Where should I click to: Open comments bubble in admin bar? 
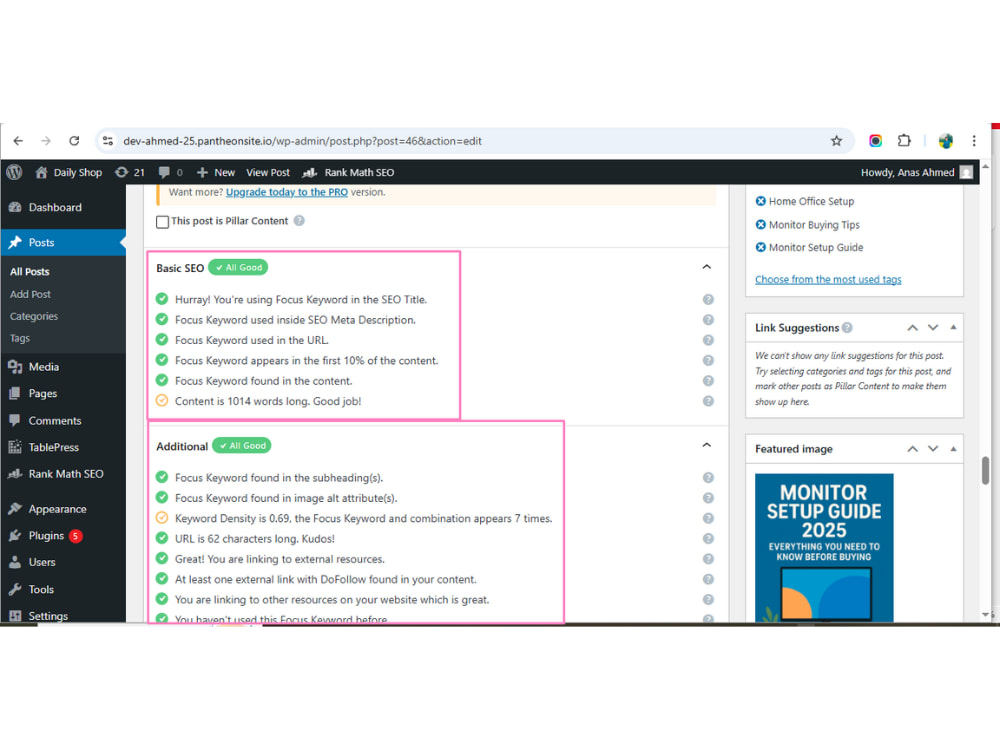(x=170, y=172)
